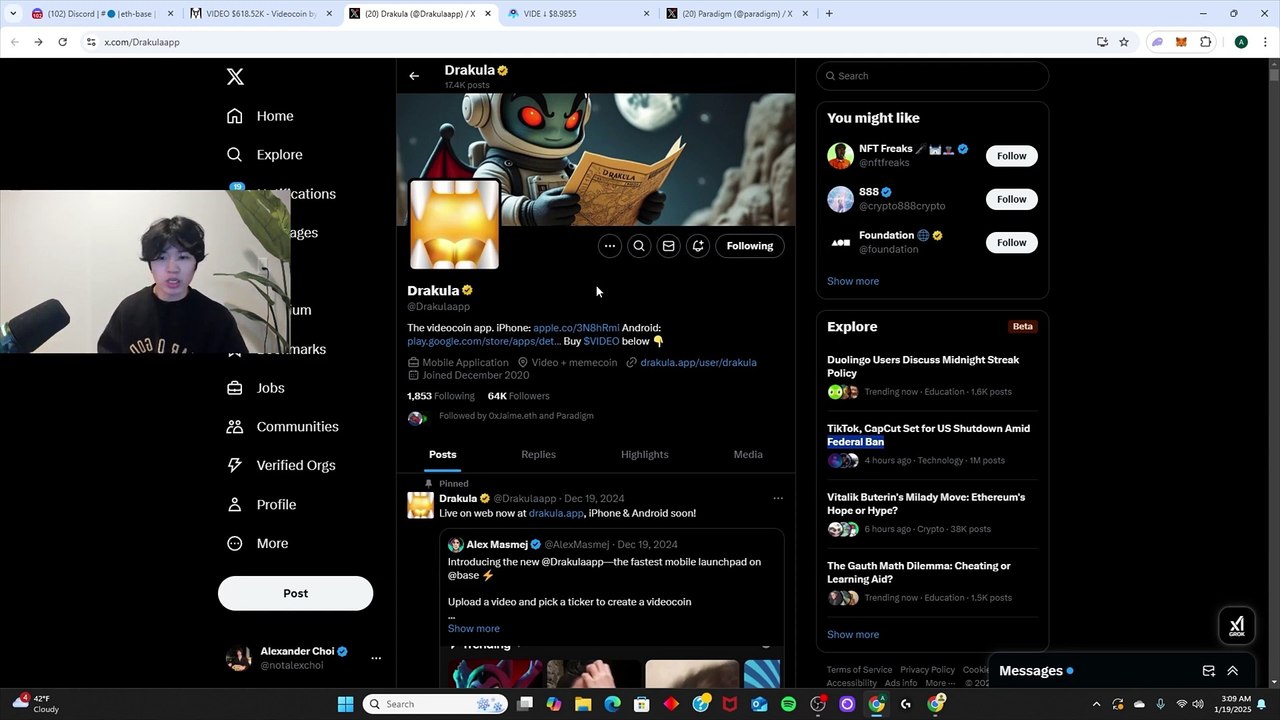Viewport: 1280px width, 720px height.
Task: Follow the Foundation account
Action: (1011, 242)
